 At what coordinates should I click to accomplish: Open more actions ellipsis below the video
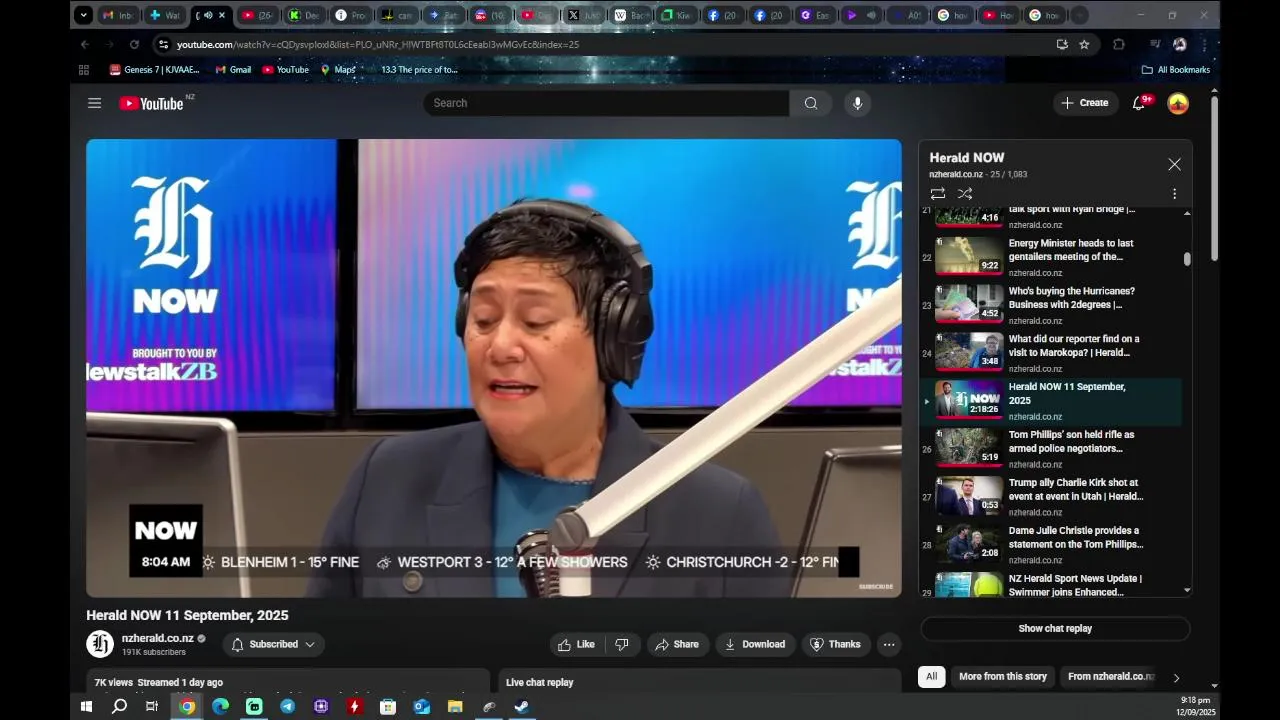pyautogui.click(x=889, y=644)
